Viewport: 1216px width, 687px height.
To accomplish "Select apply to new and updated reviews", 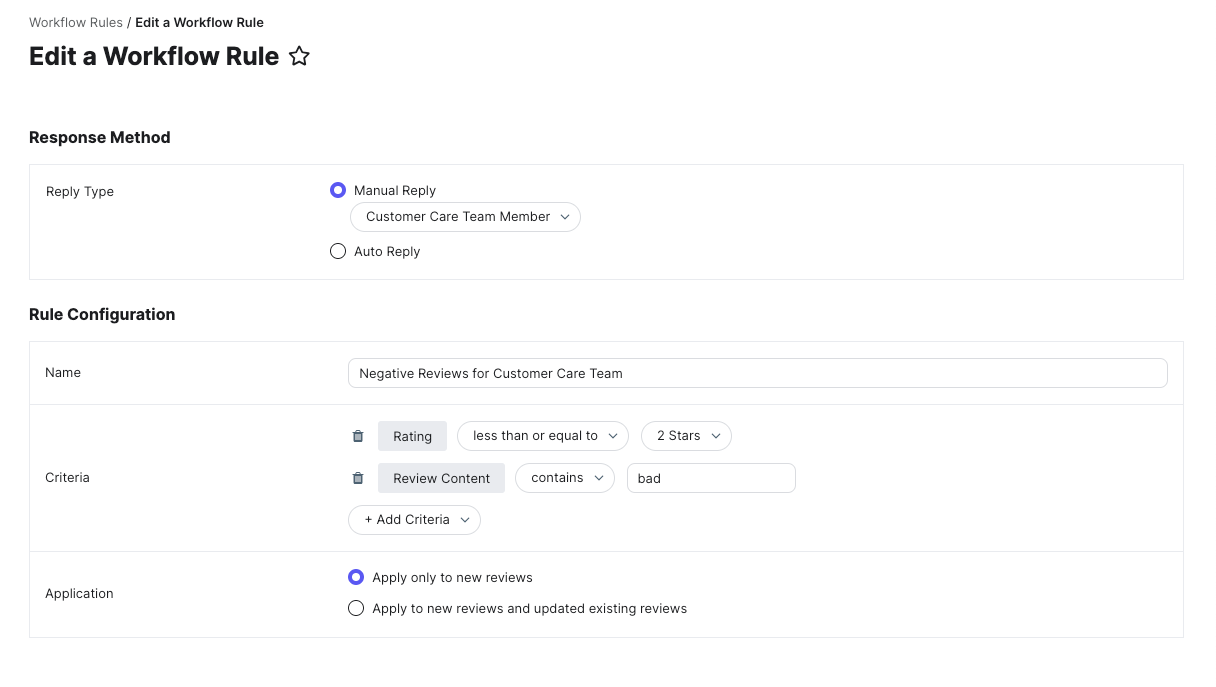I will (356, 608).
